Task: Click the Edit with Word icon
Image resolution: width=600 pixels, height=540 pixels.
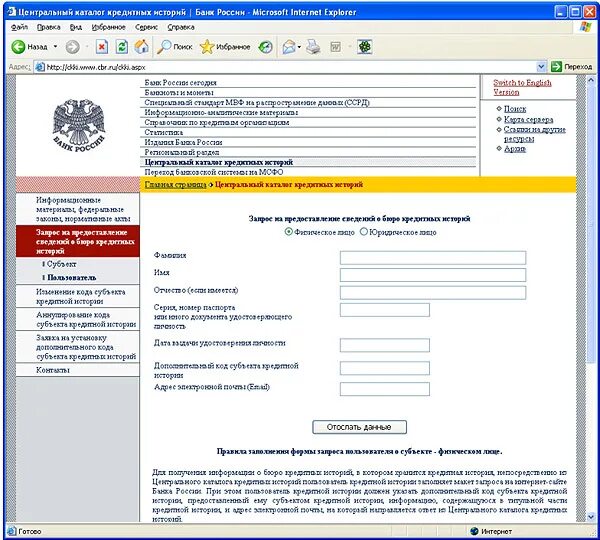Action: (336, 47)
